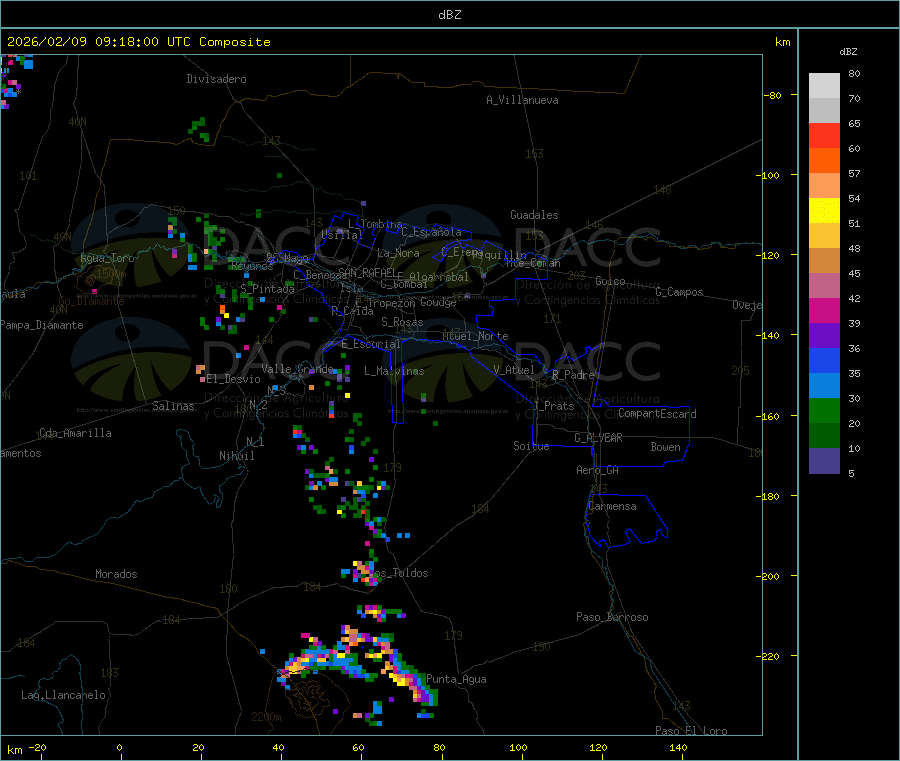Click the Paso_Barroso label
The height and width of the screenshot is (761, 900).
pos(612,617)
